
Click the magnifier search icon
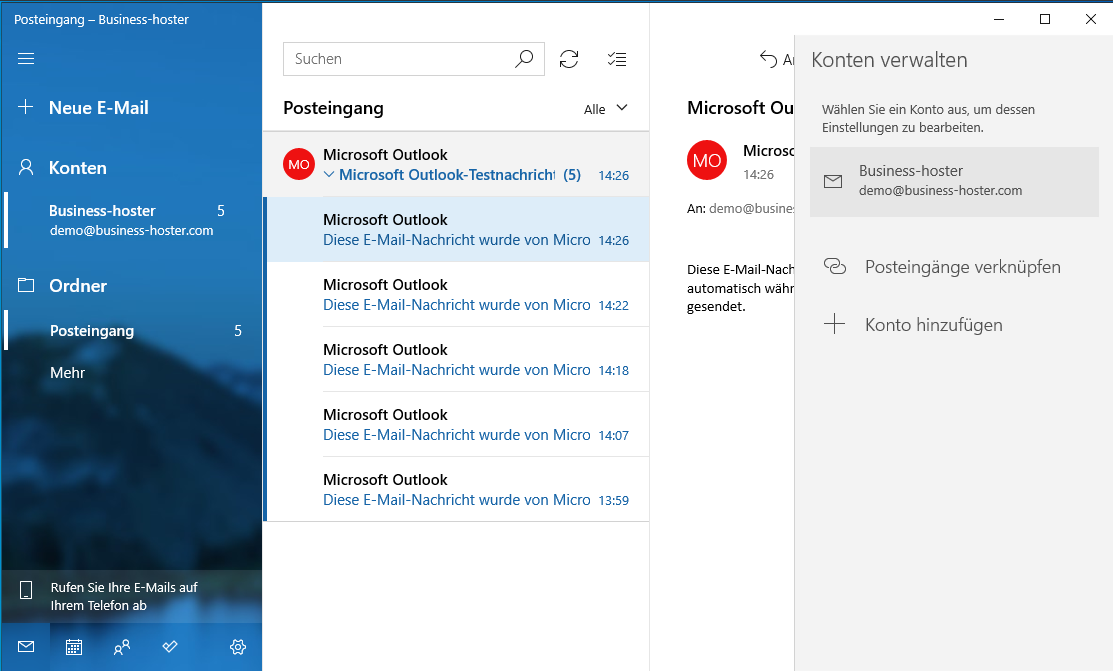[524, 59]
